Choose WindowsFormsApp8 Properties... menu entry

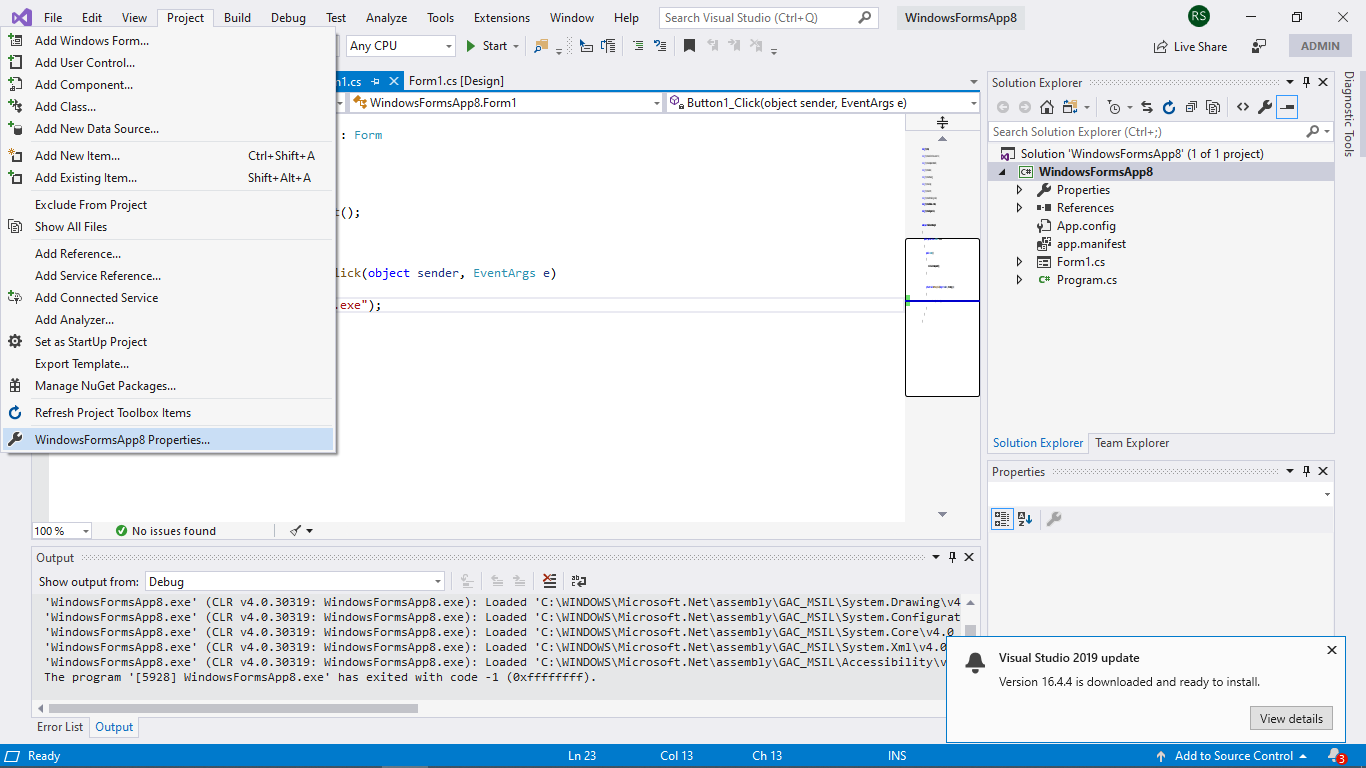click(x=168, y=439)
